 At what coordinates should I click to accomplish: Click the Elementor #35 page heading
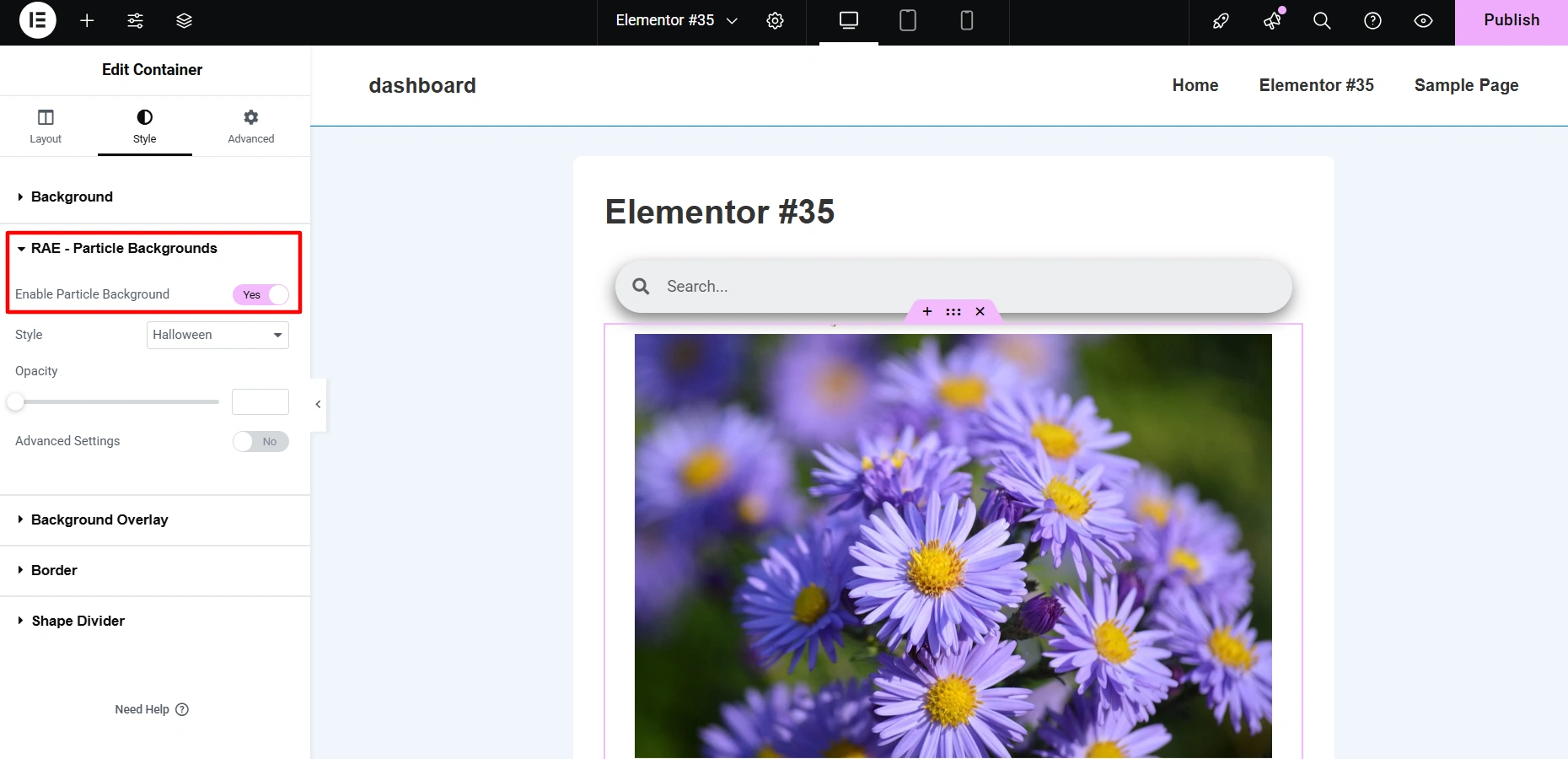720,212
